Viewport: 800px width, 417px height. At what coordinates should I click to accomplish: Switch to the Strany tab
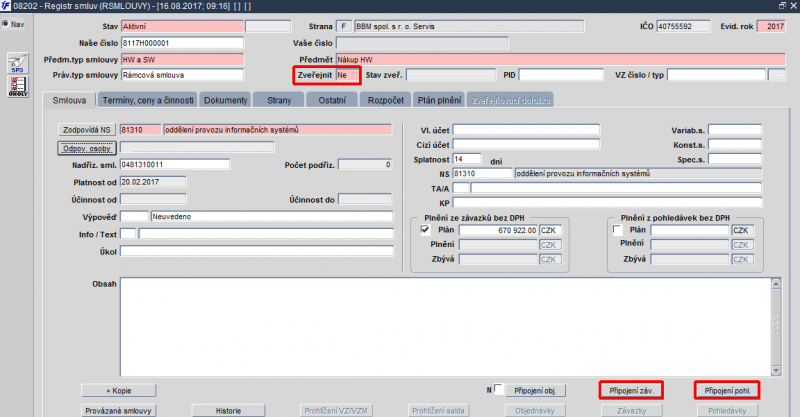point(279,100)
